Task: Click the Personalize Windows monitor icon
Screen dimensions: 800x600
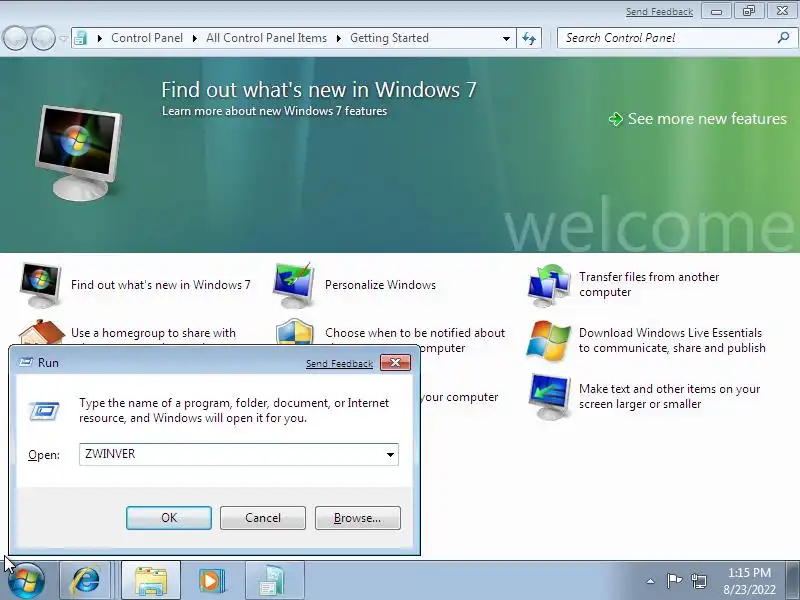Action: [x=293, y=286]
